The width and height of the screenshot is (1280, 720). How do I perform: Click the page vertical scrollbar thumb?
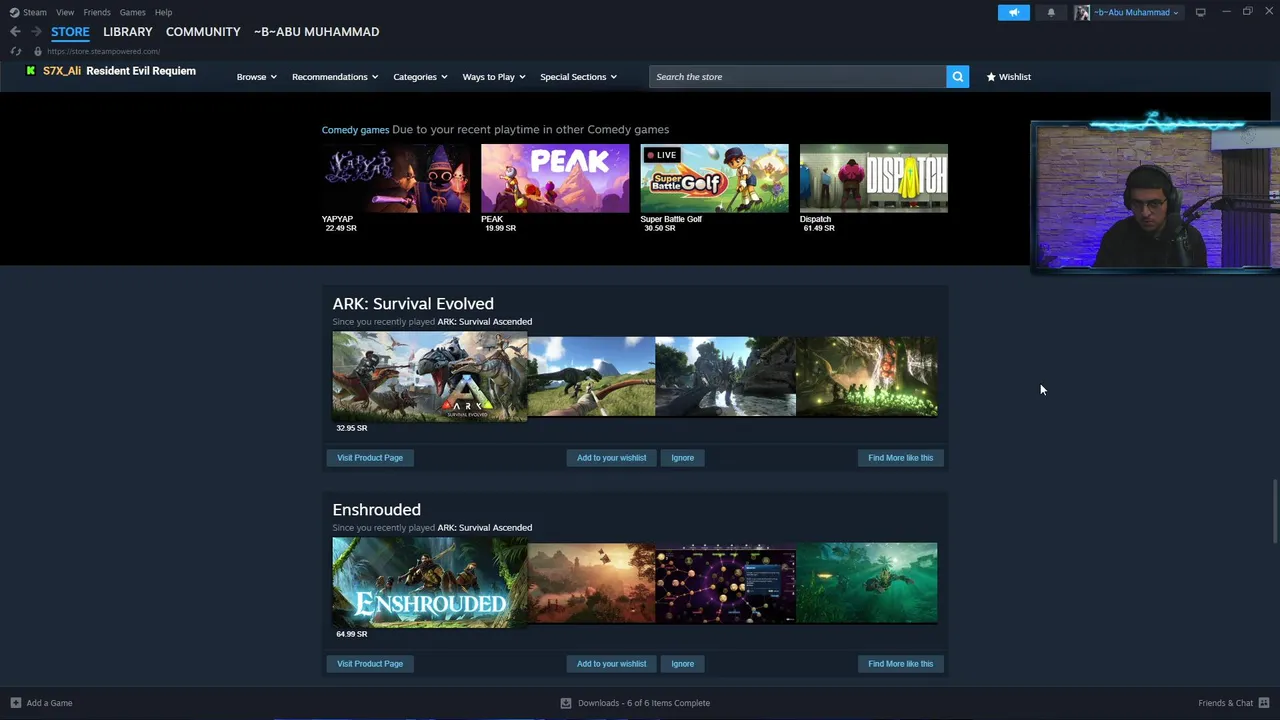[x=1274, y=512]
